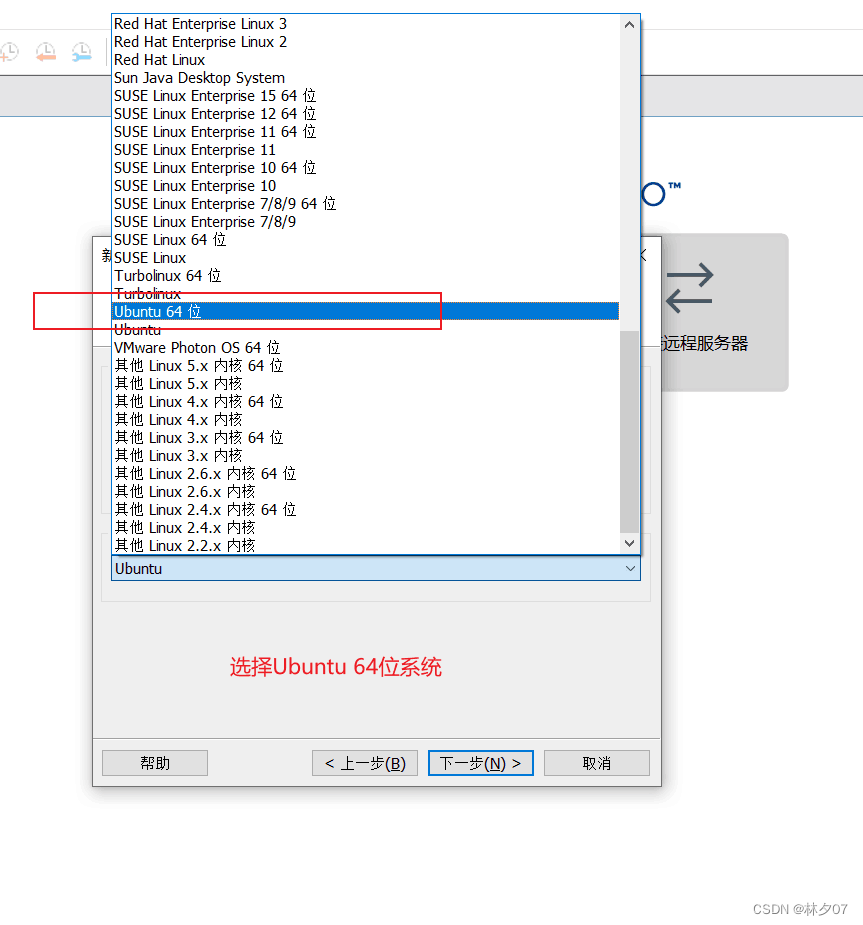Choose 其他 Linux 5.x 内核 (32-bit)
This screenshot has height=925, width=863.
click(x=365, y=384)
